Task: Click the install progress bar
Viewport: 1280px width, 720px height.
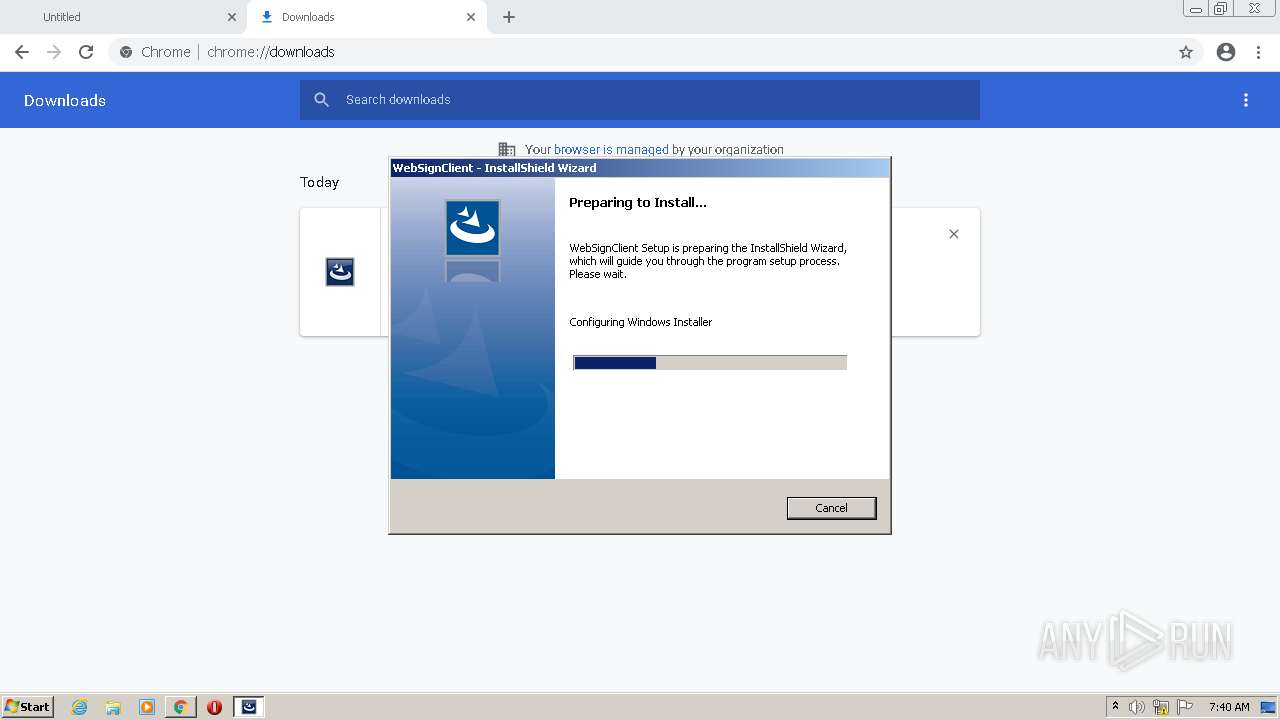Action: click(710, 363)
